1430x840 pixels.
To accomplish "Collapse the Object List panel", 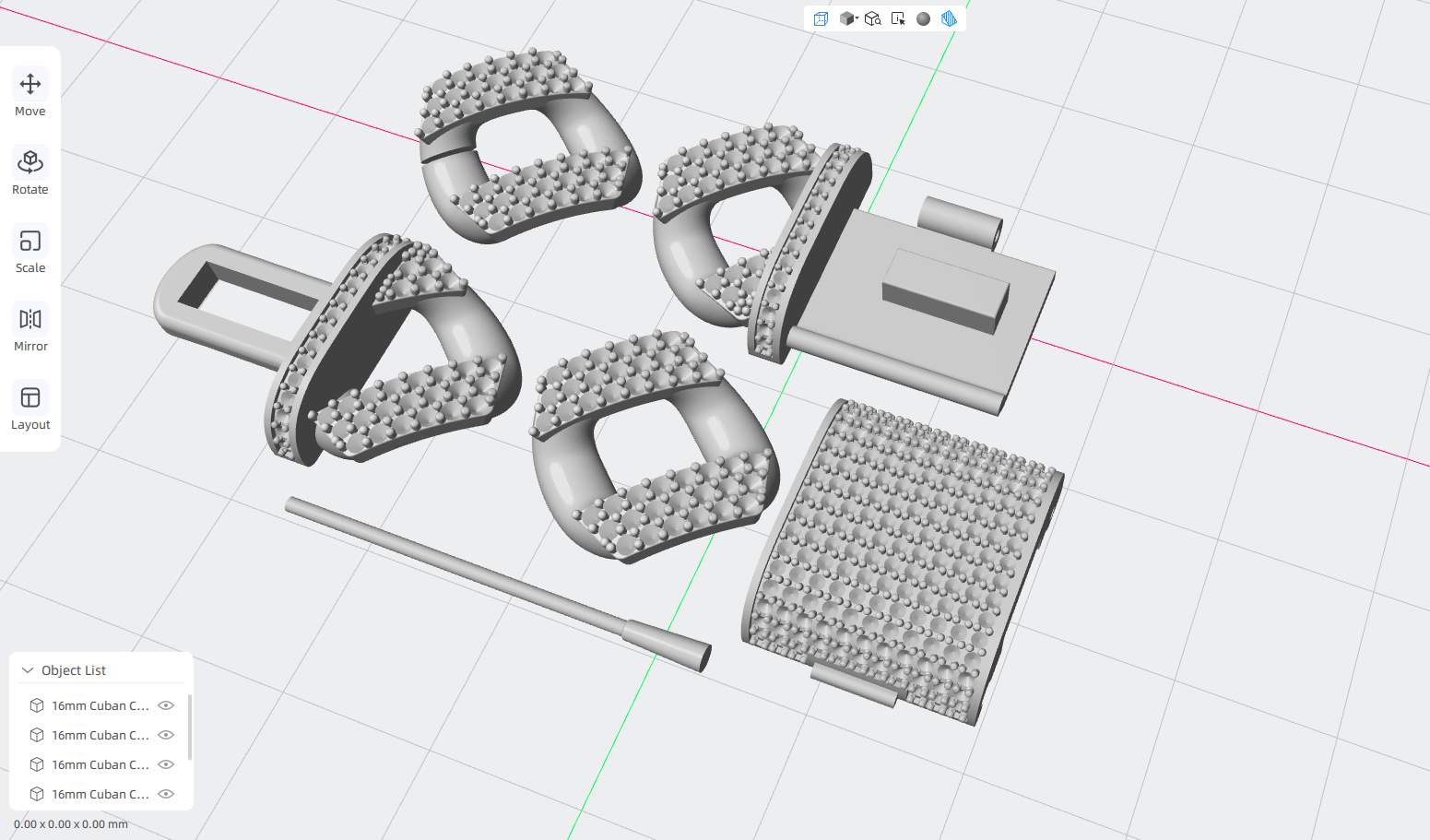I will pos(28,670).
